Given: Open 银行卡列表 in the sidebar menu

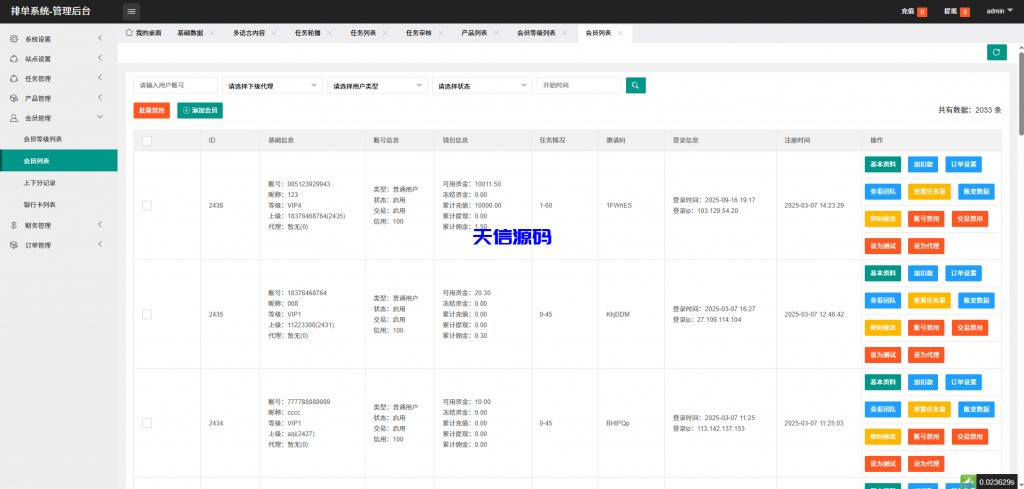Looking at the screenshot, I should pos(40,204).
